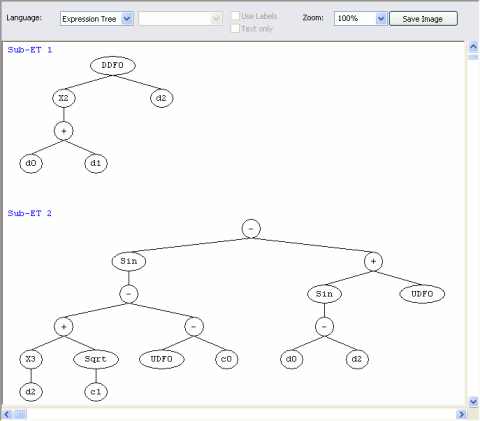Click the Sub-ET 2 heading link
The image size is (480, 421).
(x=30, y=213)
